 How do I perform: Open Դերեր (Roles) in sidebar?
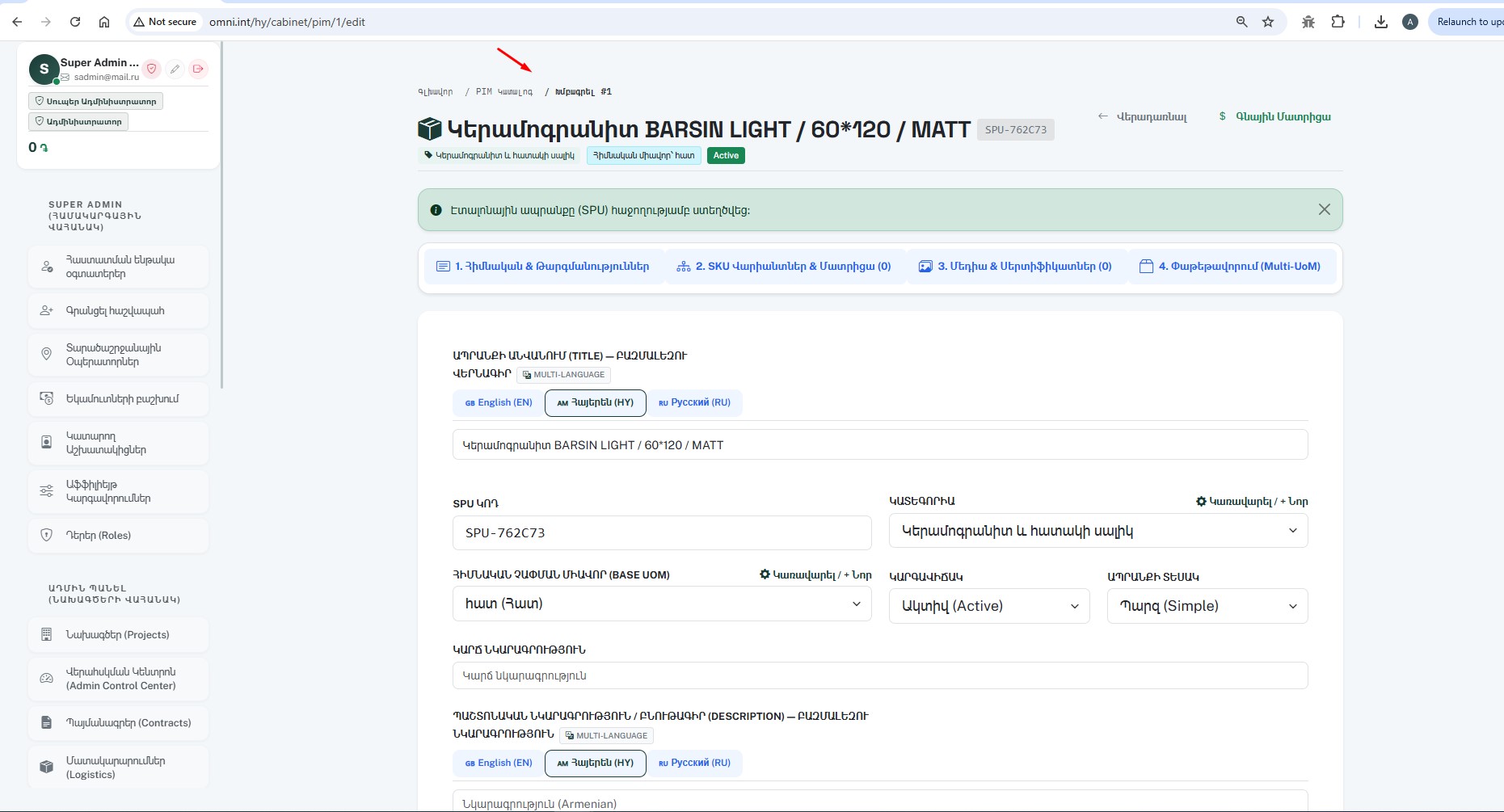[118, 536]
